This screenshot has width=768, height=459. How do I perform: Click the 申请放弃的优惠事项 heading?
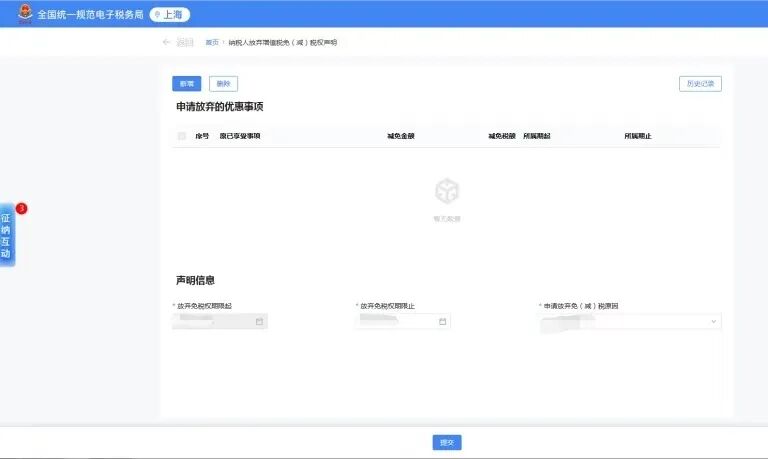pyautogui.click(x=219, y=107)
